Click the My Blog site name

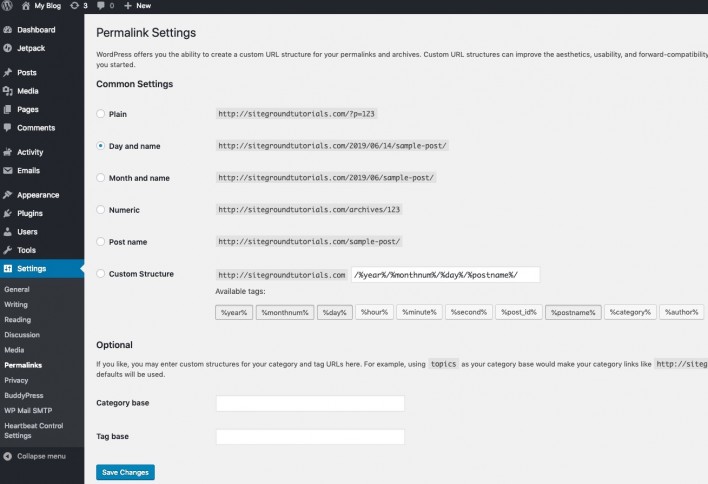tap(48, 6)
